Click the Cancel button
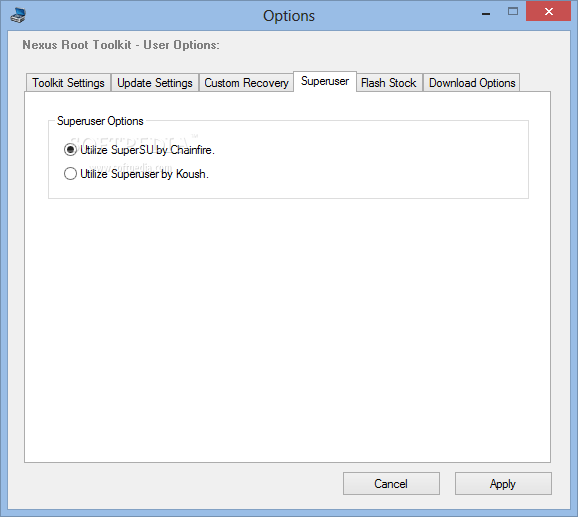Screen dimensions: 578x517 [x=391, y=483]
